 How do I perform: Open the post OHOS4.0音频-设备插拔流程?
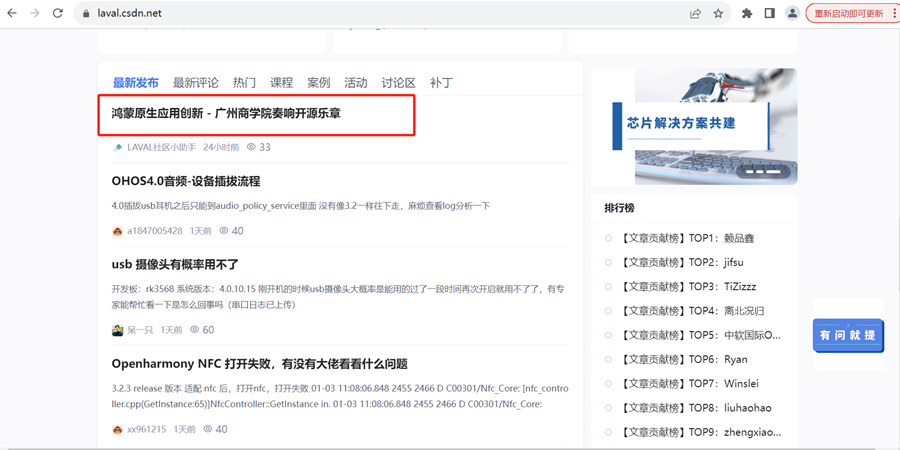click(186, 181)
